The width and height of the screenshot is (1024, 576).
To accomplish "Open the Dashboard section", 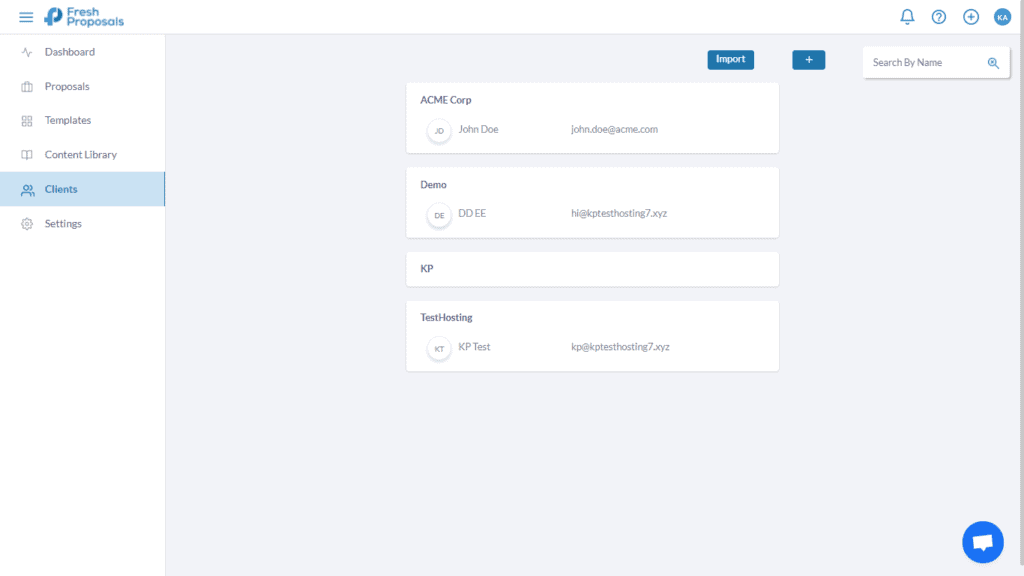I will (69, 51).
